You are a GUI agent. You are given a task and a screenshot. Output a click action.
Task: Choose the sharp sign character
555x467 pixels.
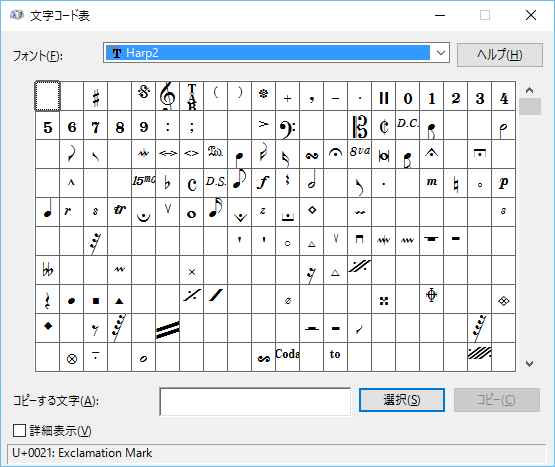tap(96, 96)
